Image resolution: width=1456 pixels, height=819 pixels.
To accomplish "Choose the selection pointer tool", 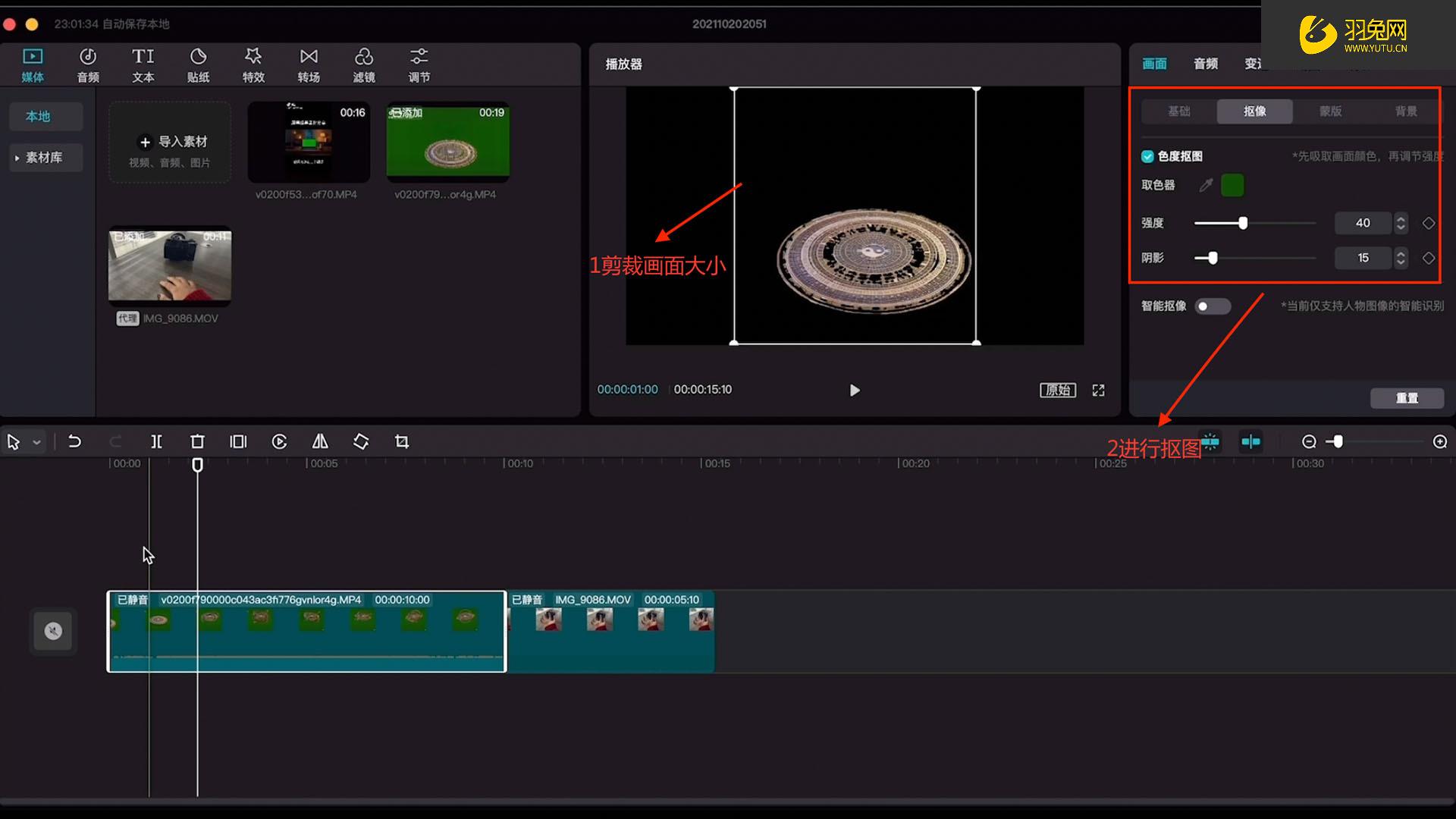I will coord(14,442).
